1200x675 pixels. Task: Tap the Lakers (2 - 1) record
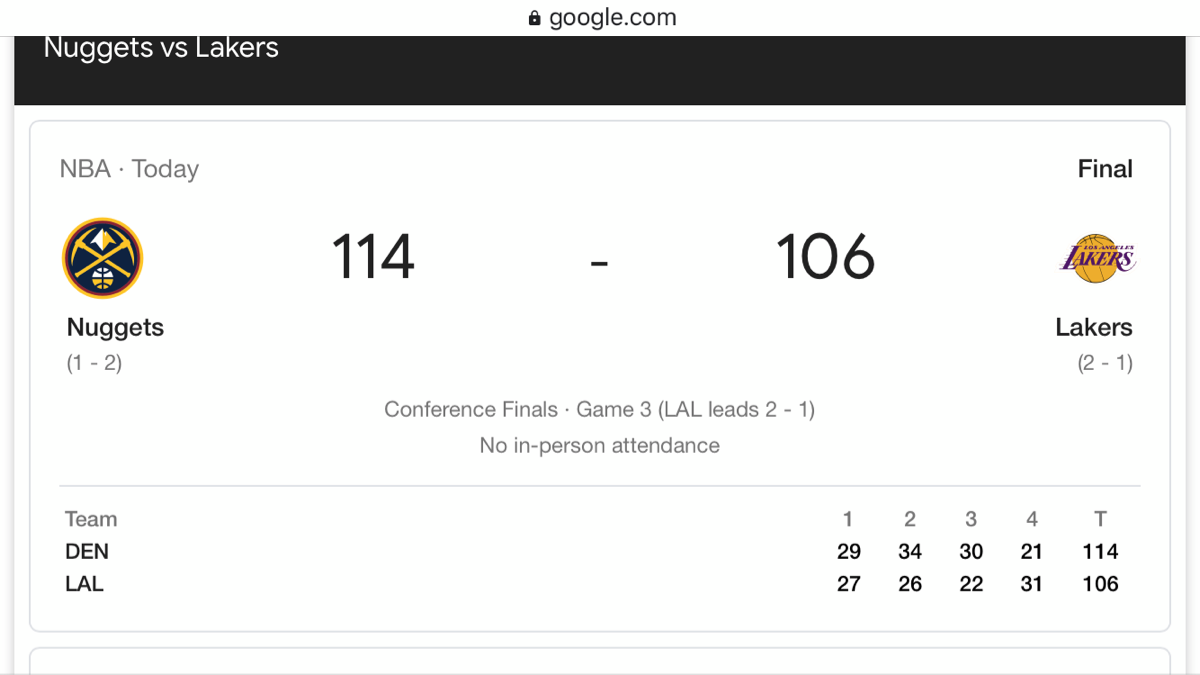click(x=1105, y=363)
